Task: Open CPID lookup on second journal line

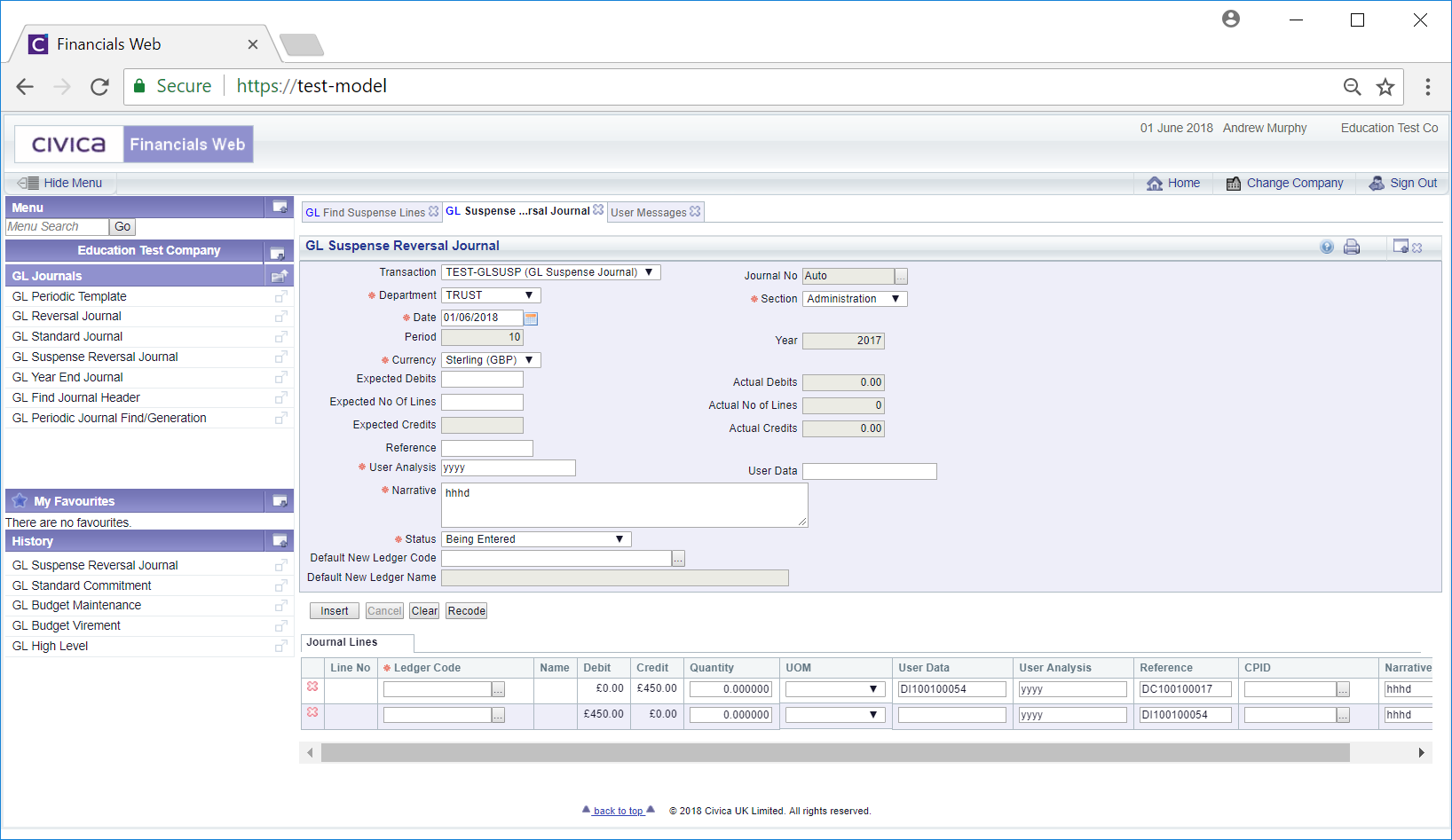Action: pos(1343,715)
